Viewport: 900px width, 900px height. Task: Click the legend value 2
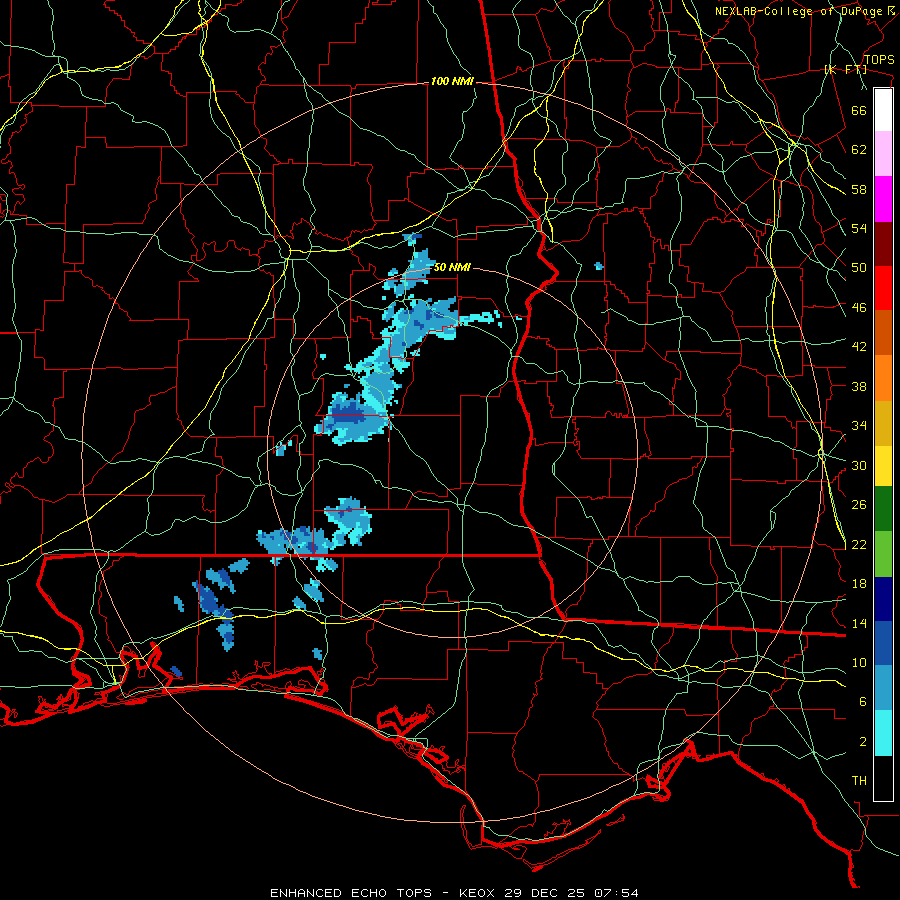(x=863, y=742)
